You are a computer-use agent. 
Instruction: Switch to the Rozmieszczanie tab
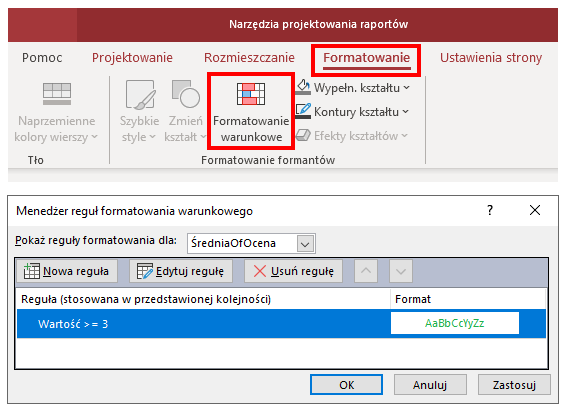pyautogui.click(x=249, y=58)
